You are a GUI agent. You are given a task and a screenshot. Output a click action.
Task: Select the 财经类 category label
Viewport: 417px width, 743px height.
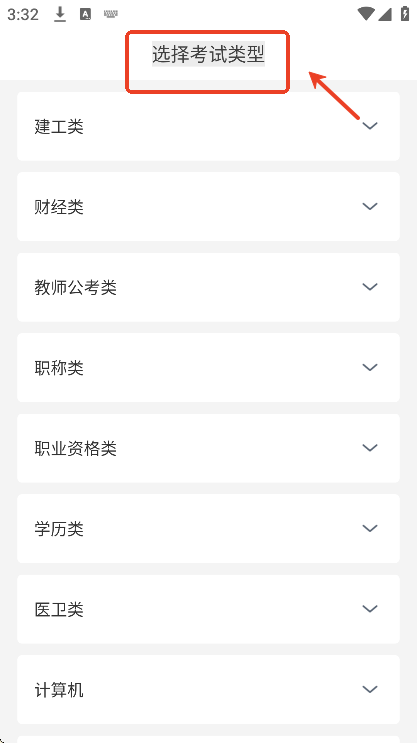click(x=59, y=207)
